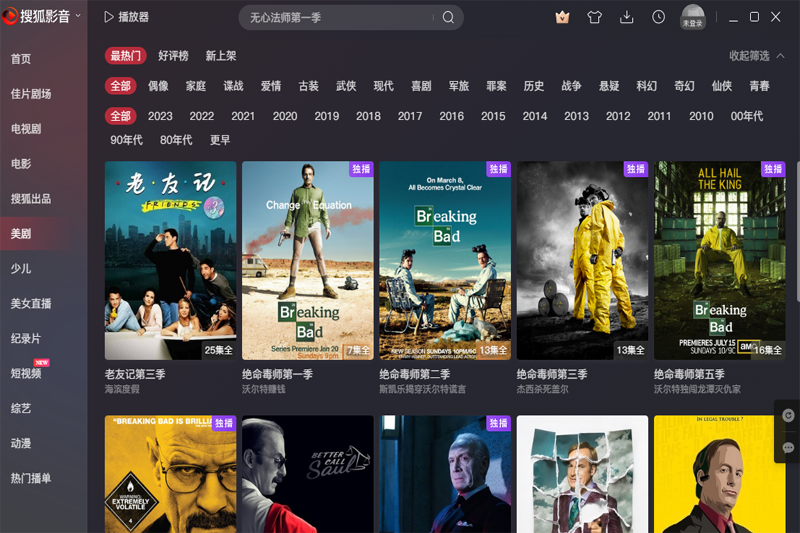Filter by 更早 years
Screen dimensions: 800x533
220,140
